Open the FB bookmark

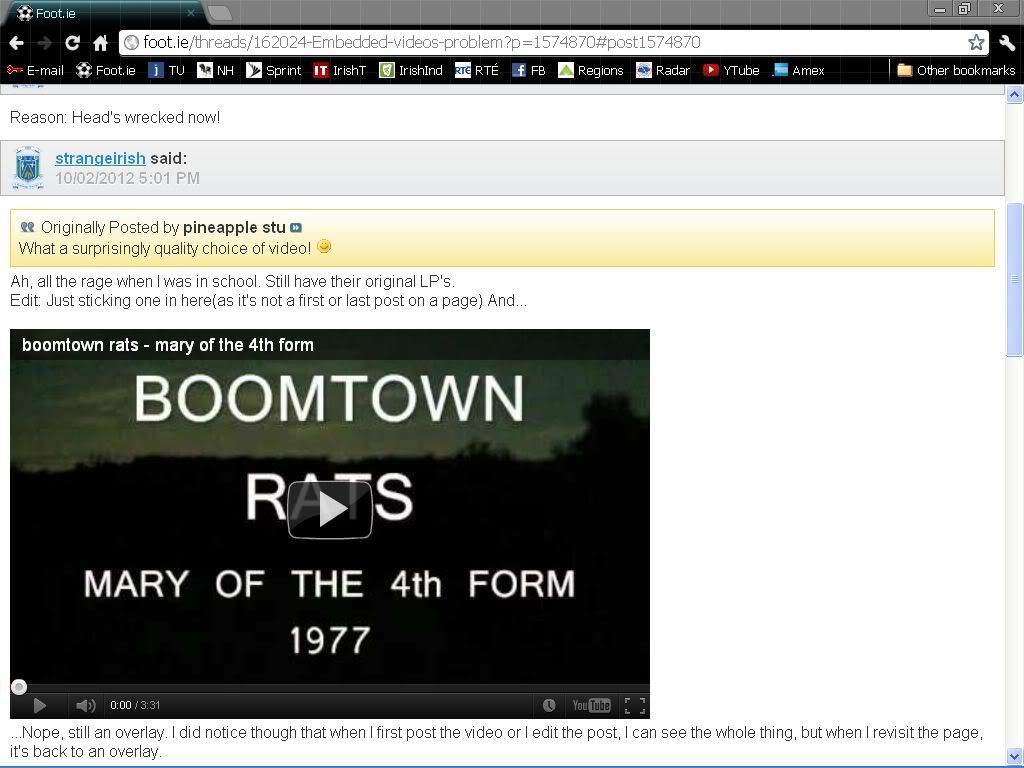pos(528,70)
